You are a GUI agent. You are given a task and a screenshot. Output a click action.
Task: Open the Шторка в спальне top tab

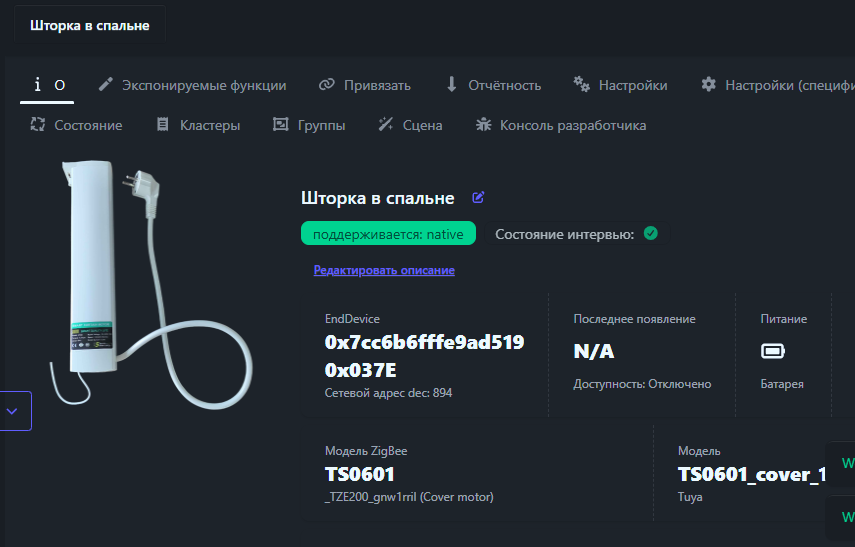(x=89, y=25)
